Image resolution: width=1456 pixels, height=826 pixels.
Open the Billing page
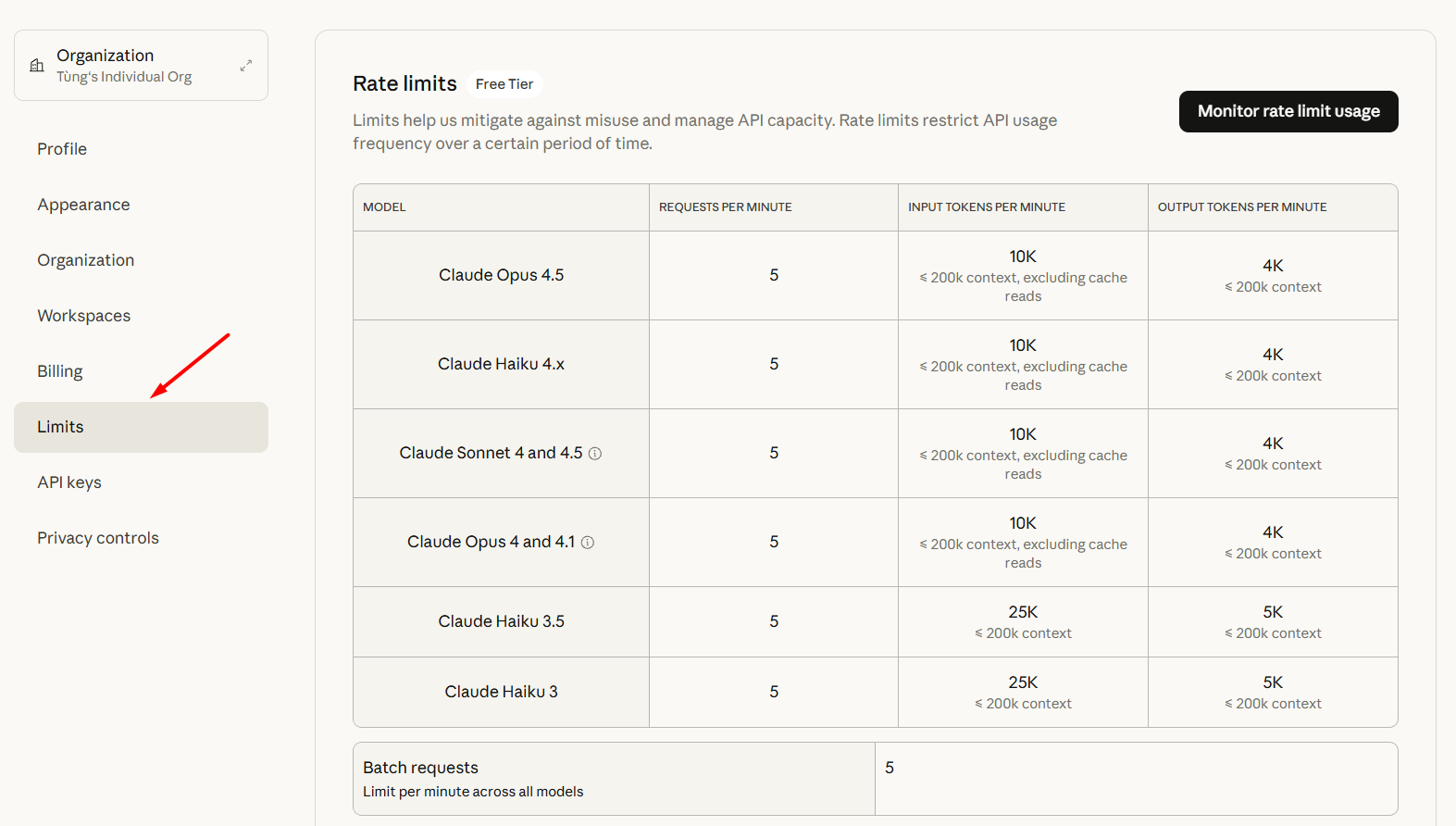click(x=60, y=371)
